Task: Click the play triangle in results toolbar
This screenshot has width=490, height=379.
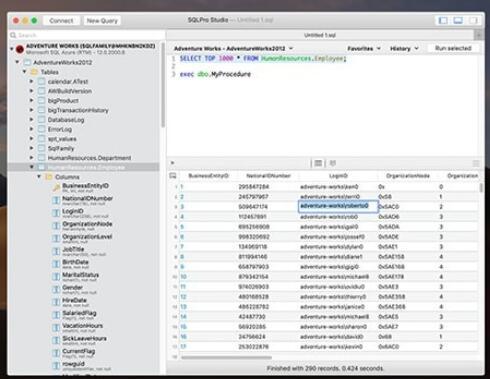Action: coord(173,163)
